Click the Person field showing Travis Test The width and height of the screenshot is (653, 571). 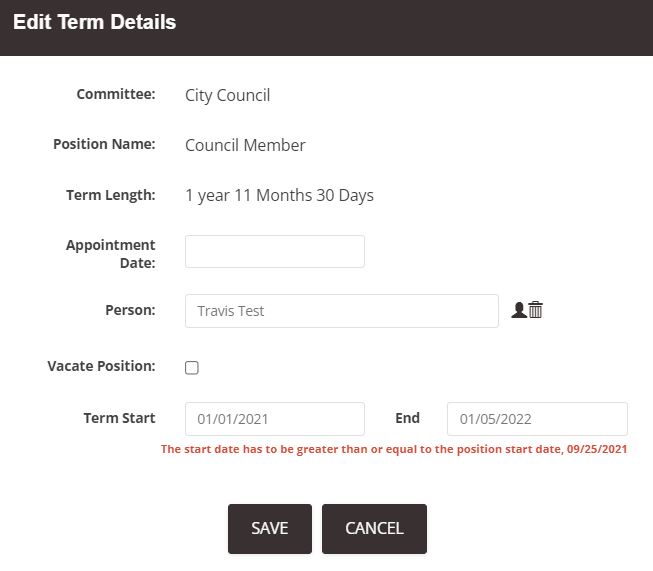tap(342, 311)
